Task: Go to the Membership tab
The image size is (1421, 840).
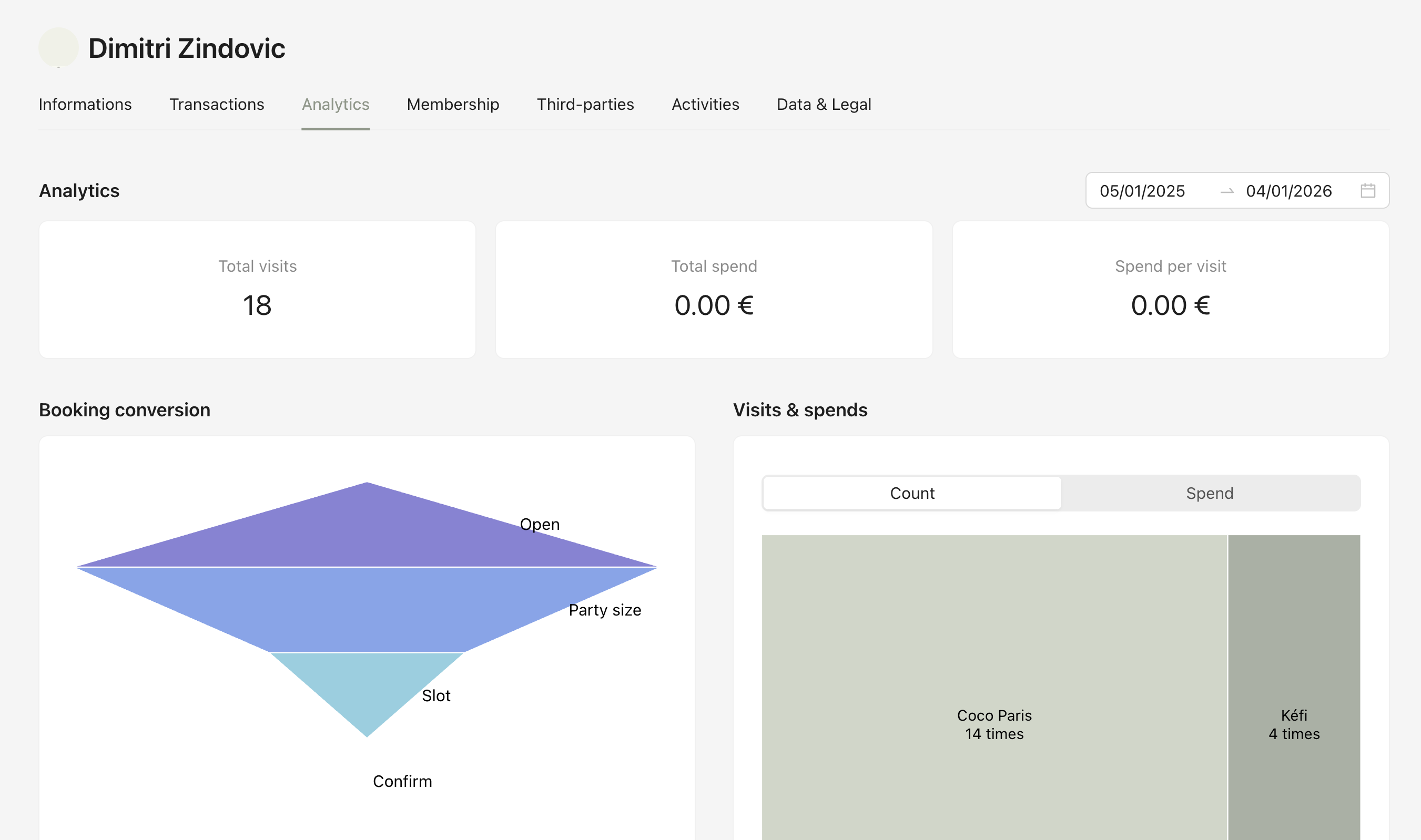Action: (x=453, y=104)
